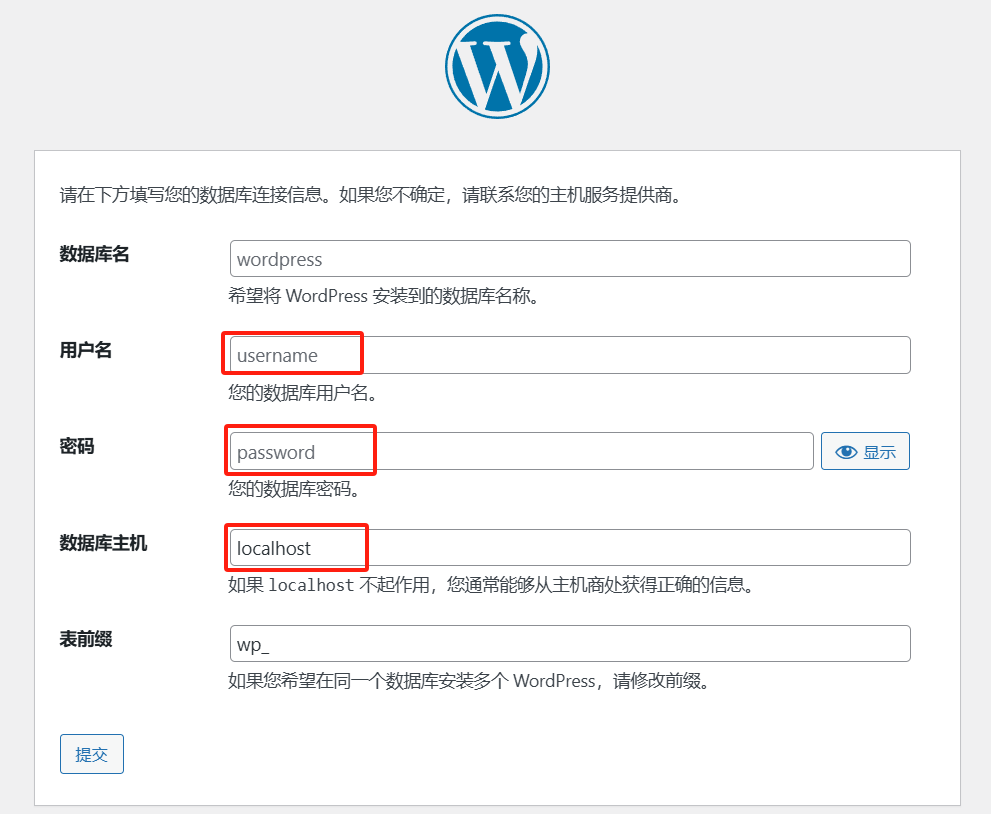Select the 密码 input with password placeholder
Screen dimensions: 991x814
click(x=521, y=452)
